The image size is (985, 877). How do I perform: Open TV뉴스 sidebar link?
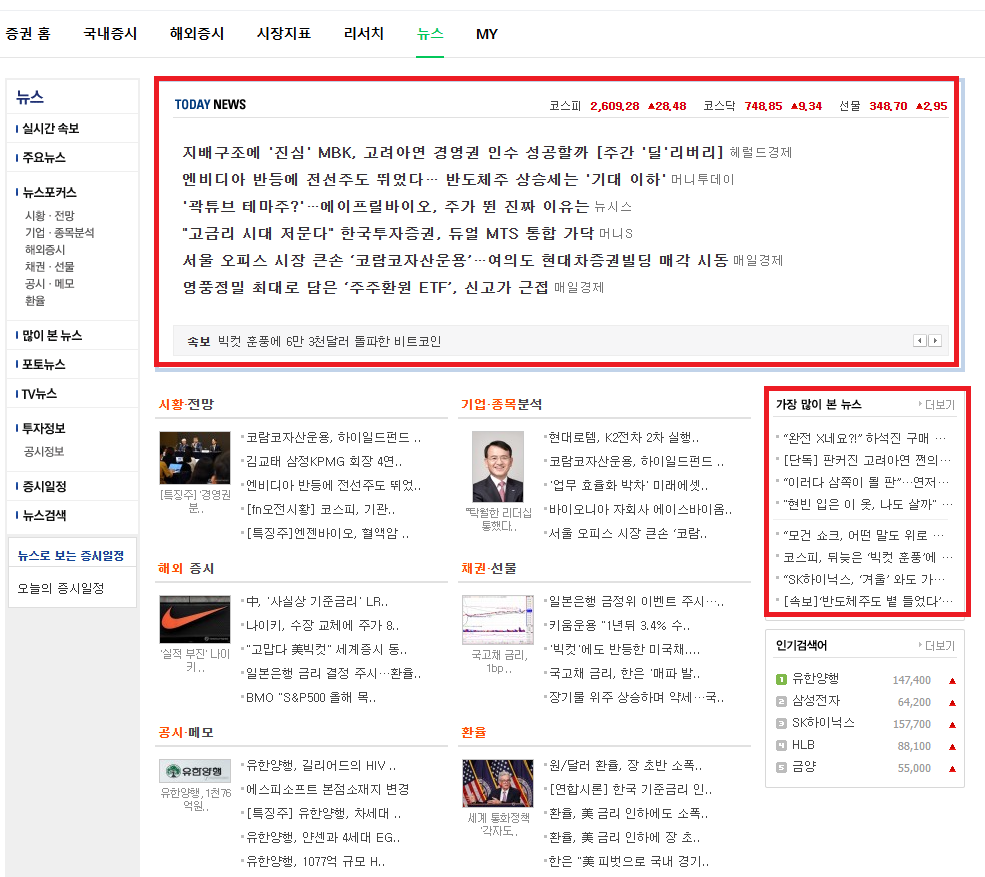(39, 394)
